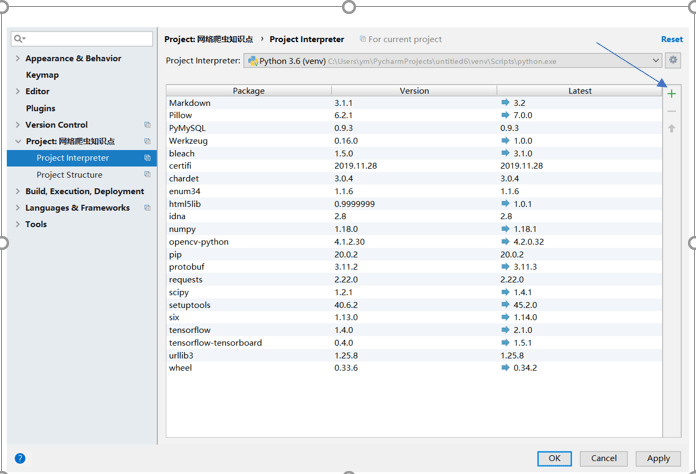Click the Project breadcrumb link
Image resolution: width=696 pixels, height=474 pixels.
pos(209,39)
